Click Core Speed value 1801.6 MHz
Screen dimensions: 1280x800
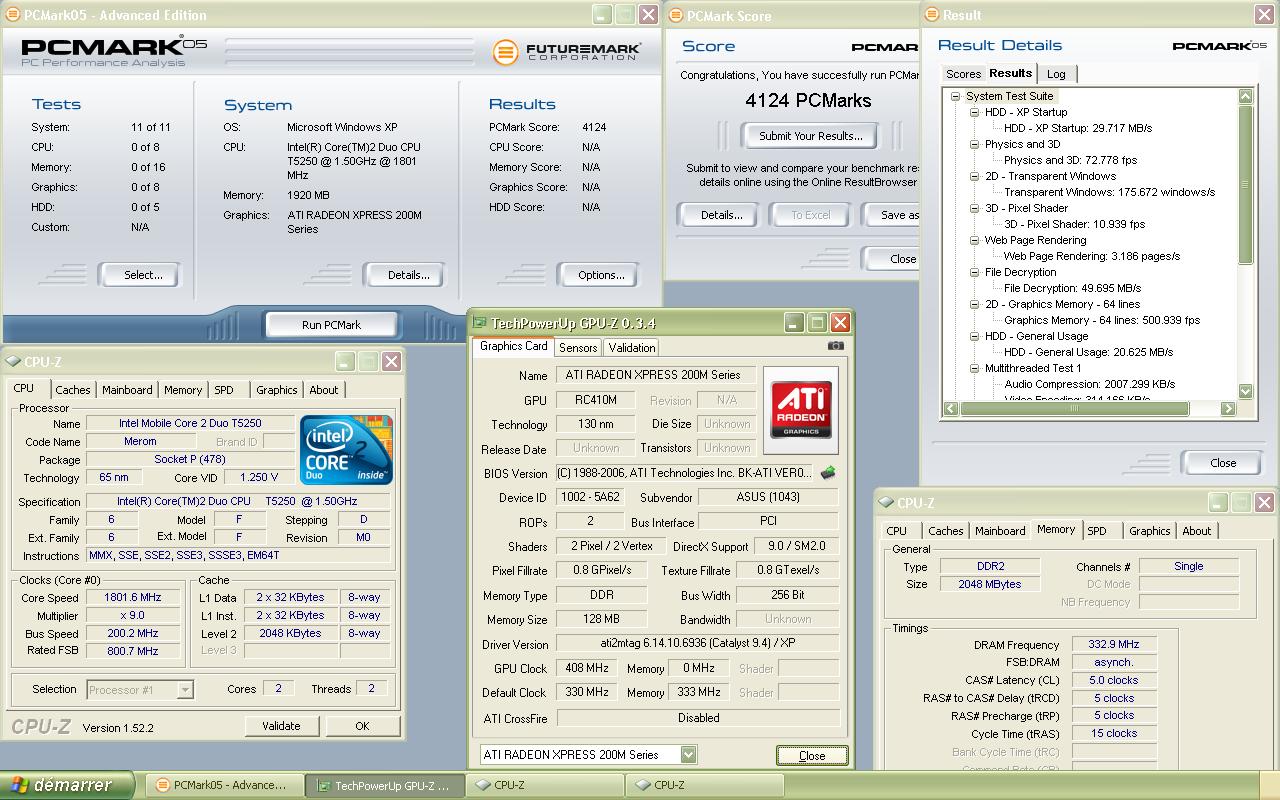[132, 597]
